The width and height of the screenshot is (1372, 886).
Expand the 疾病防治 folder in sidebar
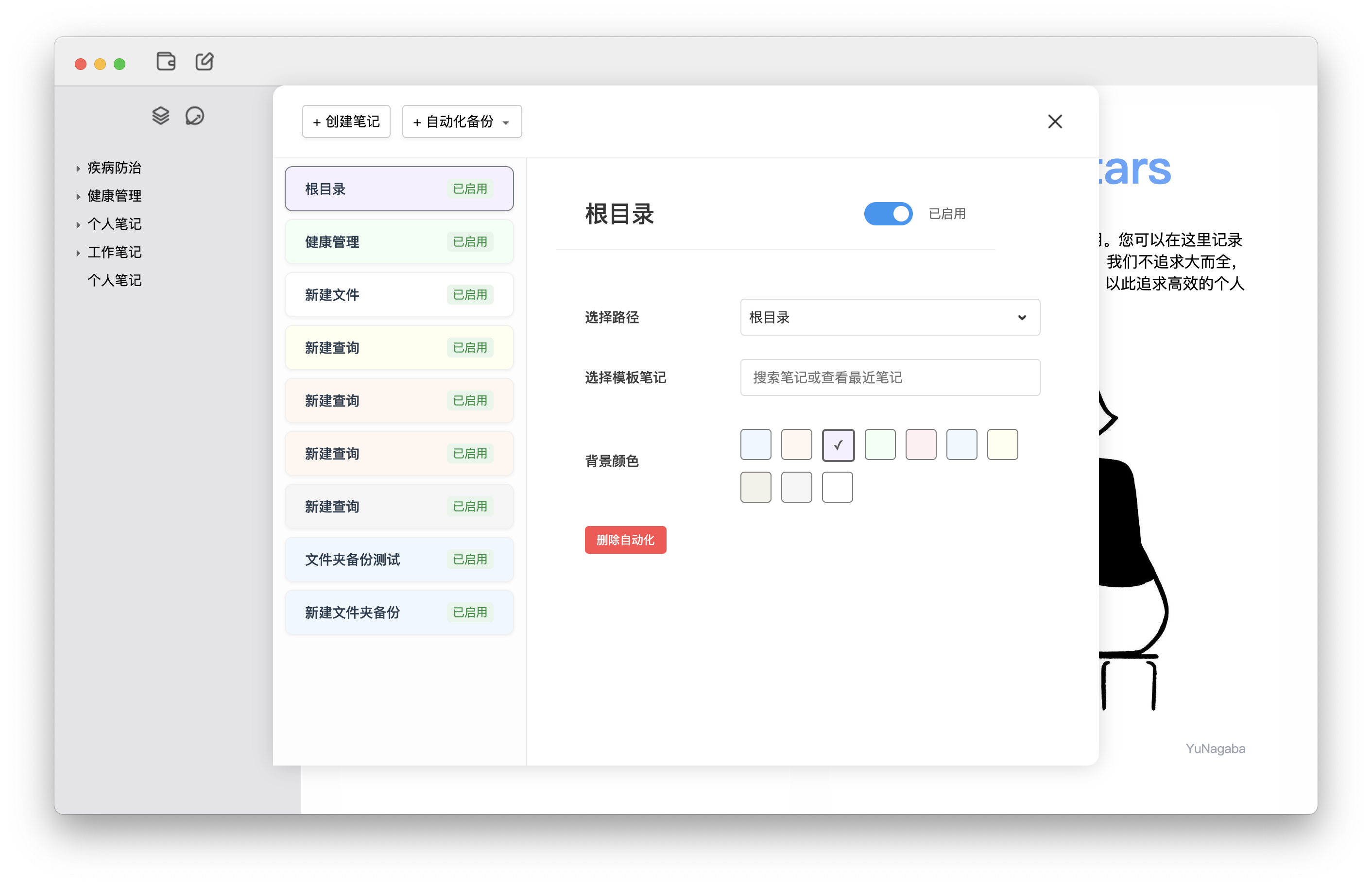pos(78,169)
